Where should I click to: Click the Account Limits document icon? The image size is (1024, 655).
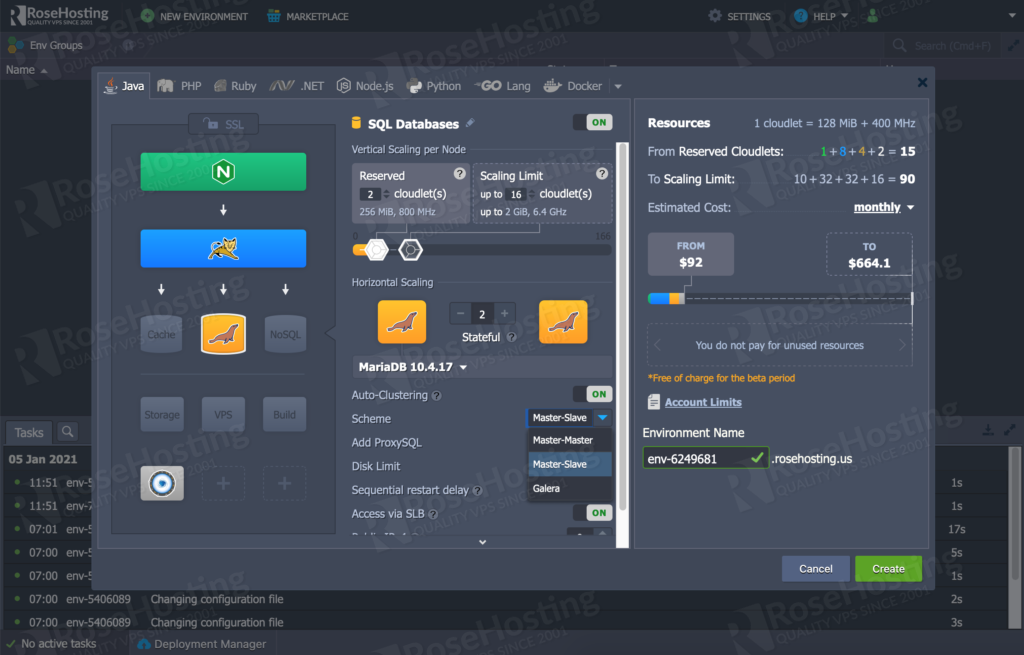(654, 402)
